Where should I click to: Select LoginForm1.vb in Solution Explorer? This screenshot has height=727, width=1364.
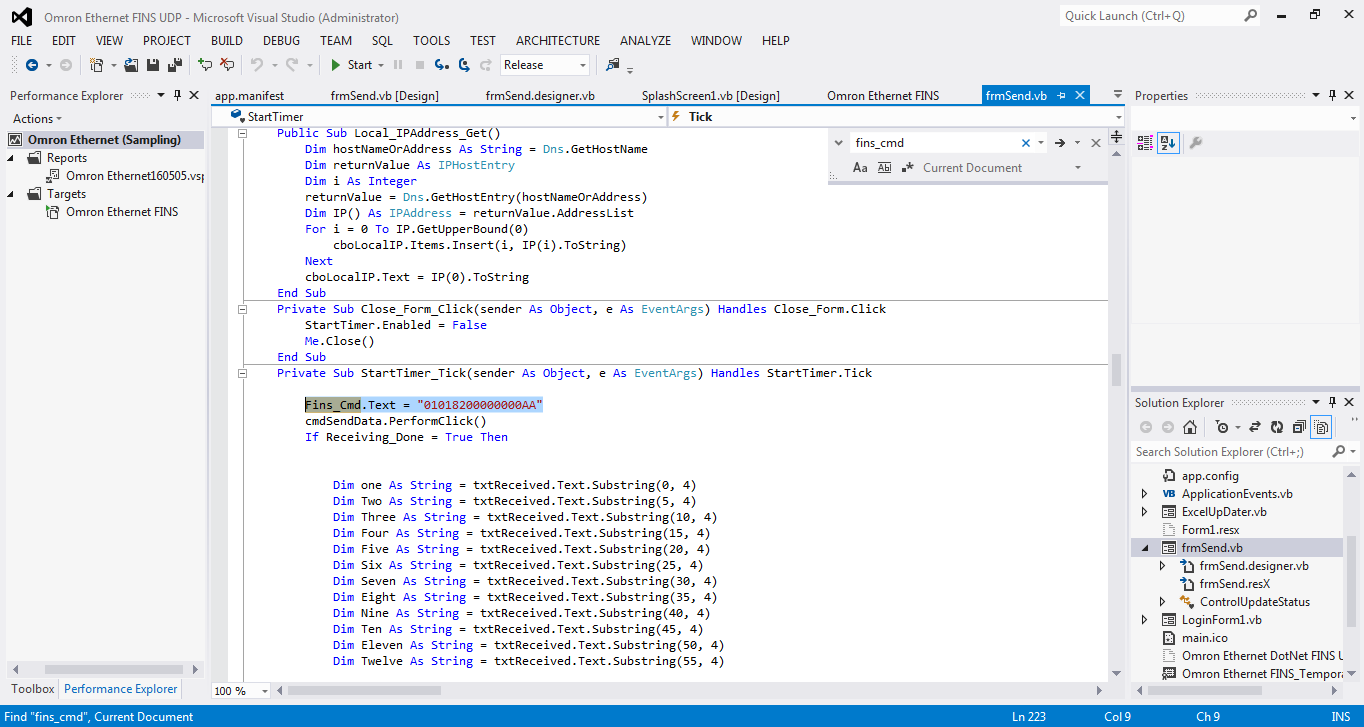pyautogui.click(x=1221, y=620)
